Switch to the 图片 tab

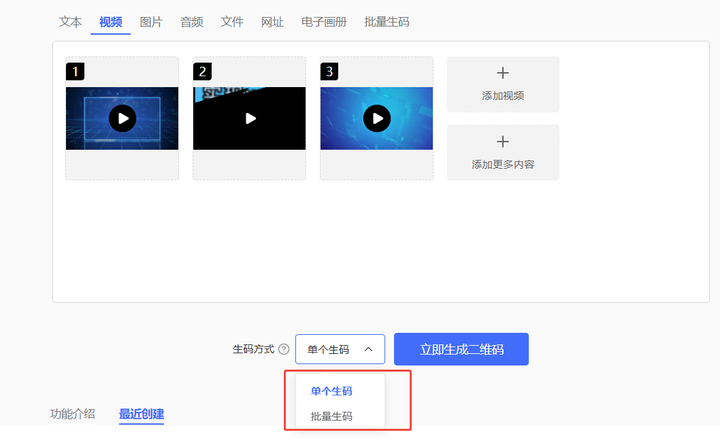click(151, 21)
